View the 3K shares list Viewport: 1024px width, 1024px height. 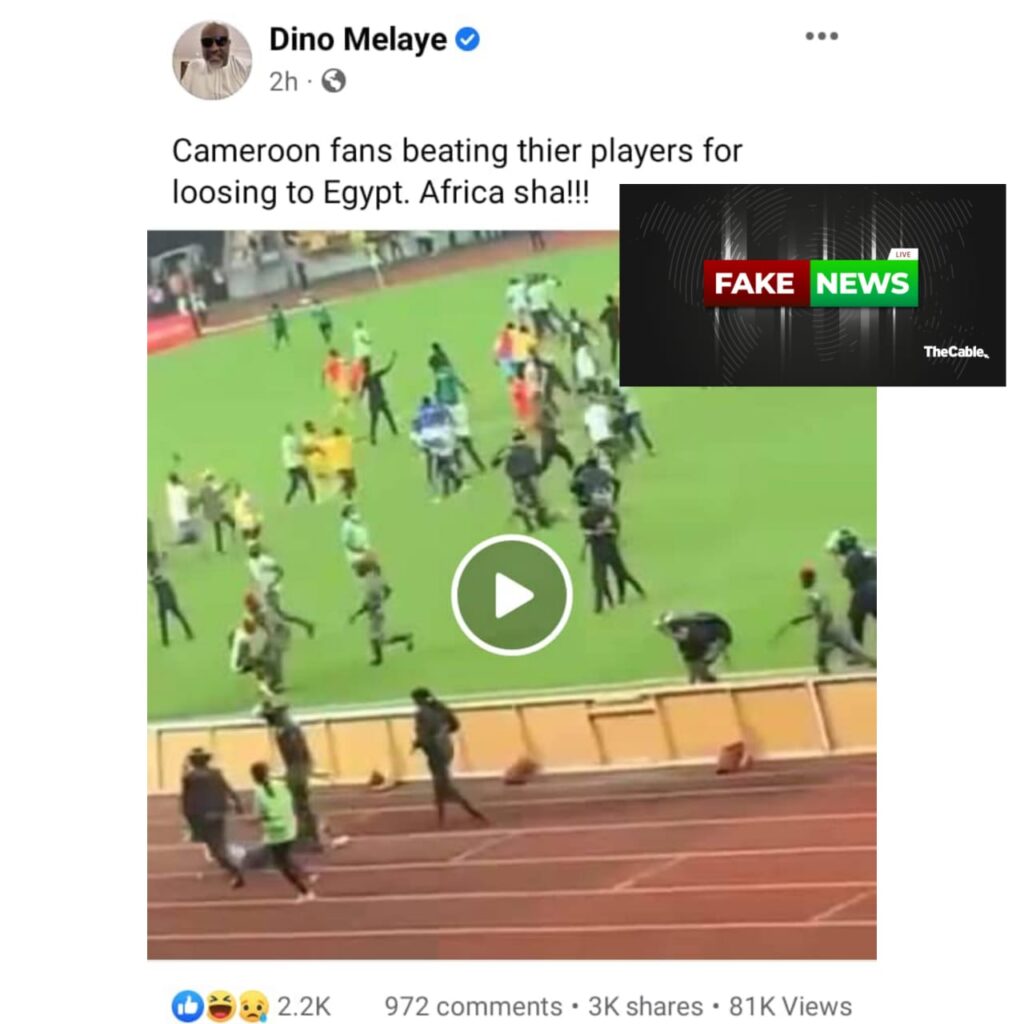click(x=645, y=1006)
